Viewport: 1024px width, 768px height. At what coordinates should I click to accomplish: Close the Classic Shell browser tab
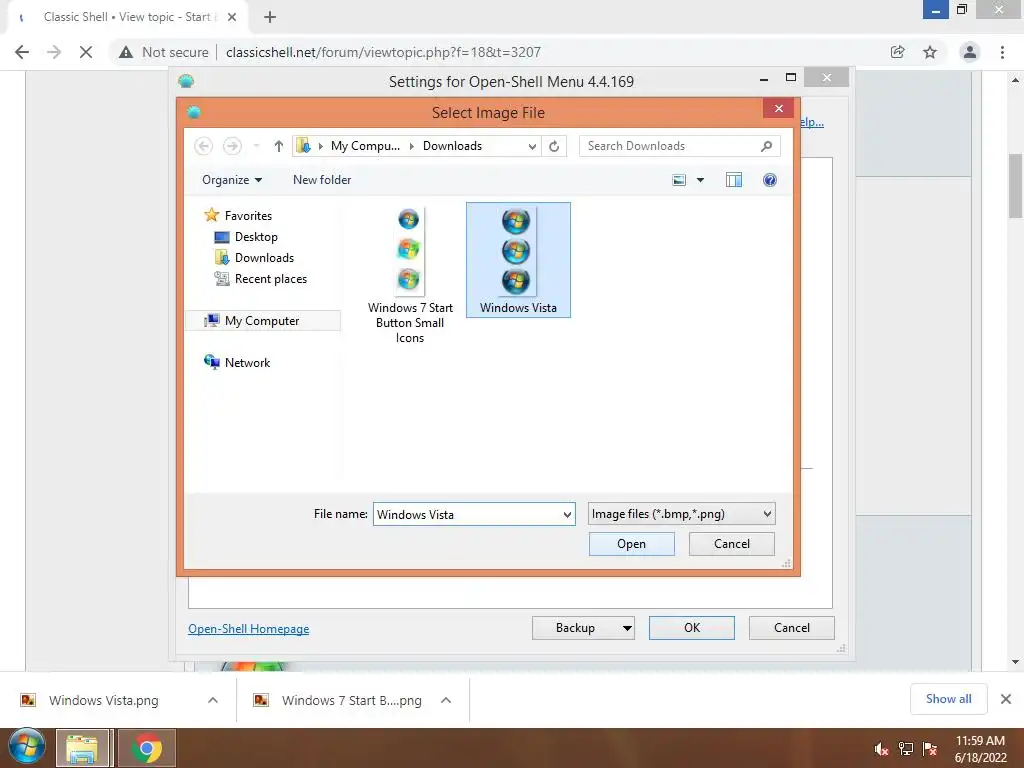[x=232, y=17]
